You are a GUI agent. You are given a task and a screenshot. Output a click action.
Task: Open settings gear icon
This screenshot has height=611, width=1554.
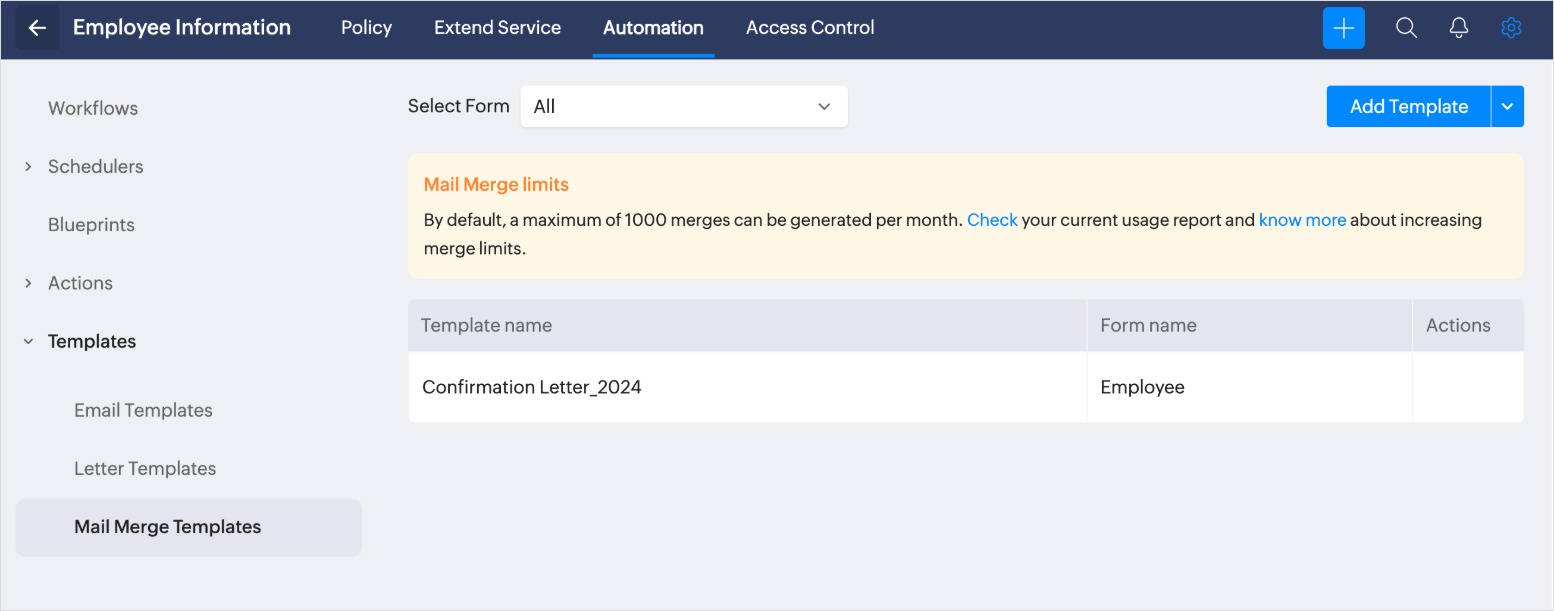pyautogui.click(x=1511, y=28)
